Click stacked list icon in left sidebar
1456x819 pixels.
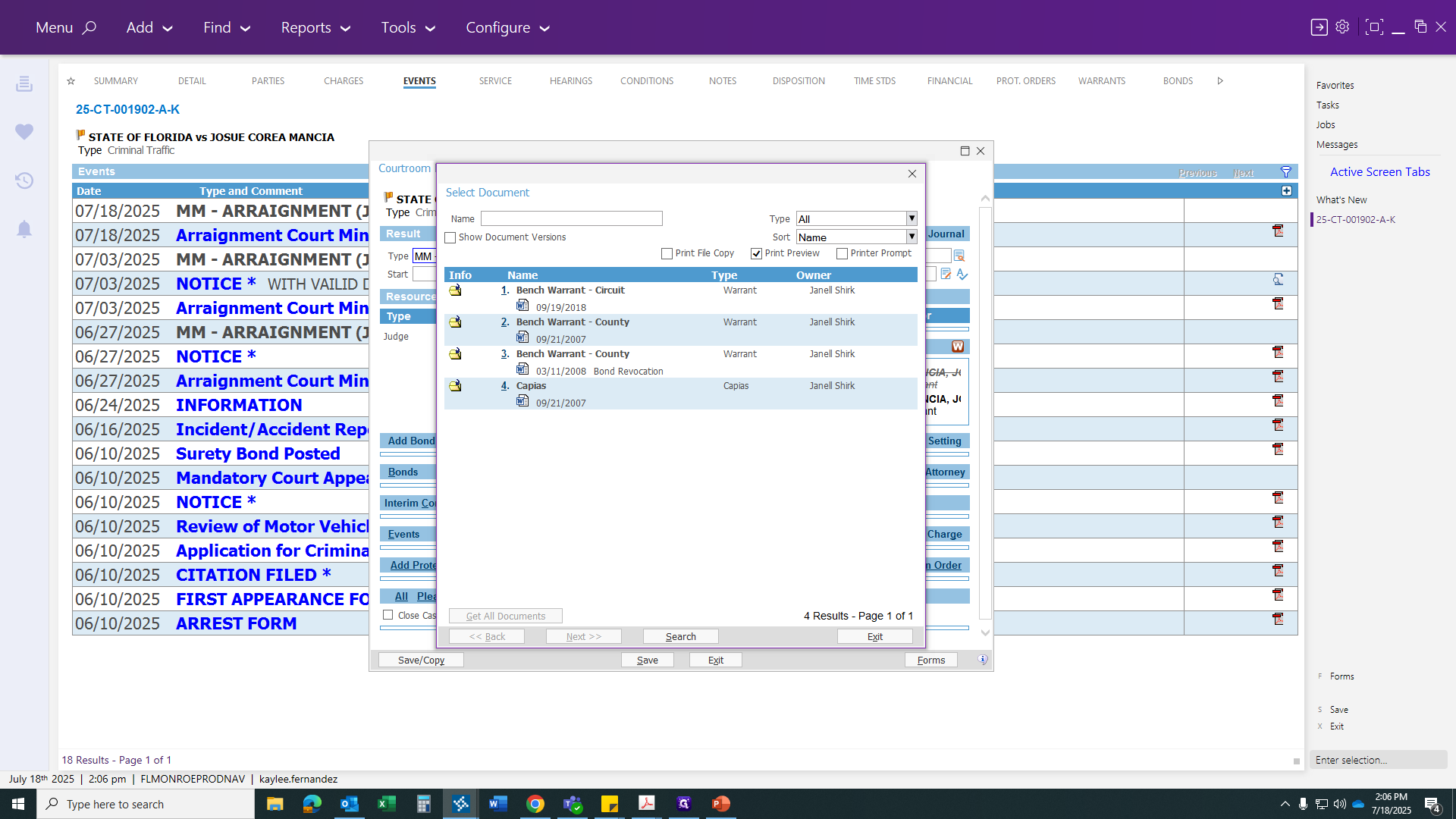[24, 83]
